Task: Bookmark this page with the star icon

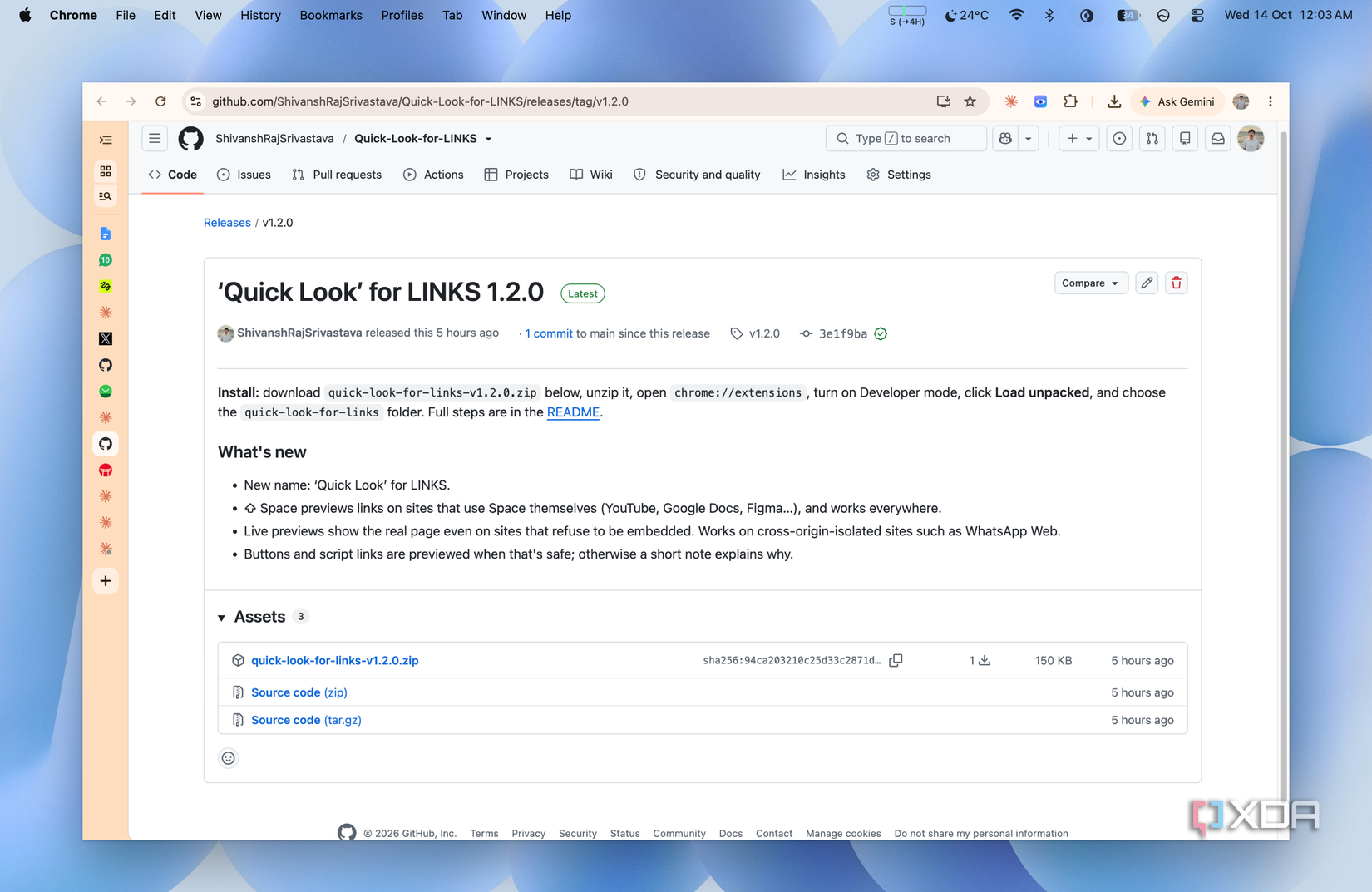Action: pyautogui.click(x=970, y=101)
